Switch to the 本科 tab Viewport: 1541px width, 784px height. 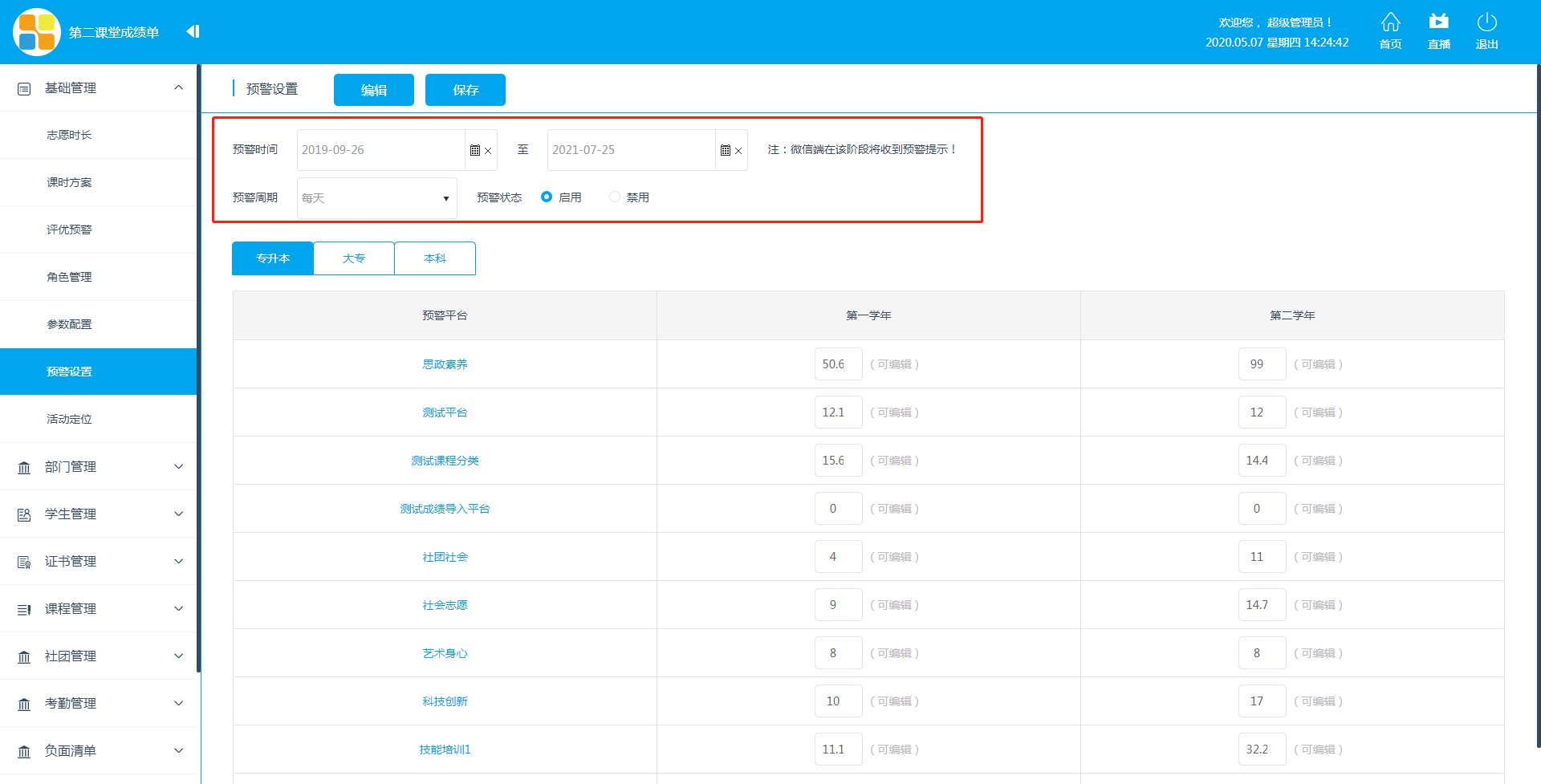point(435,258)
